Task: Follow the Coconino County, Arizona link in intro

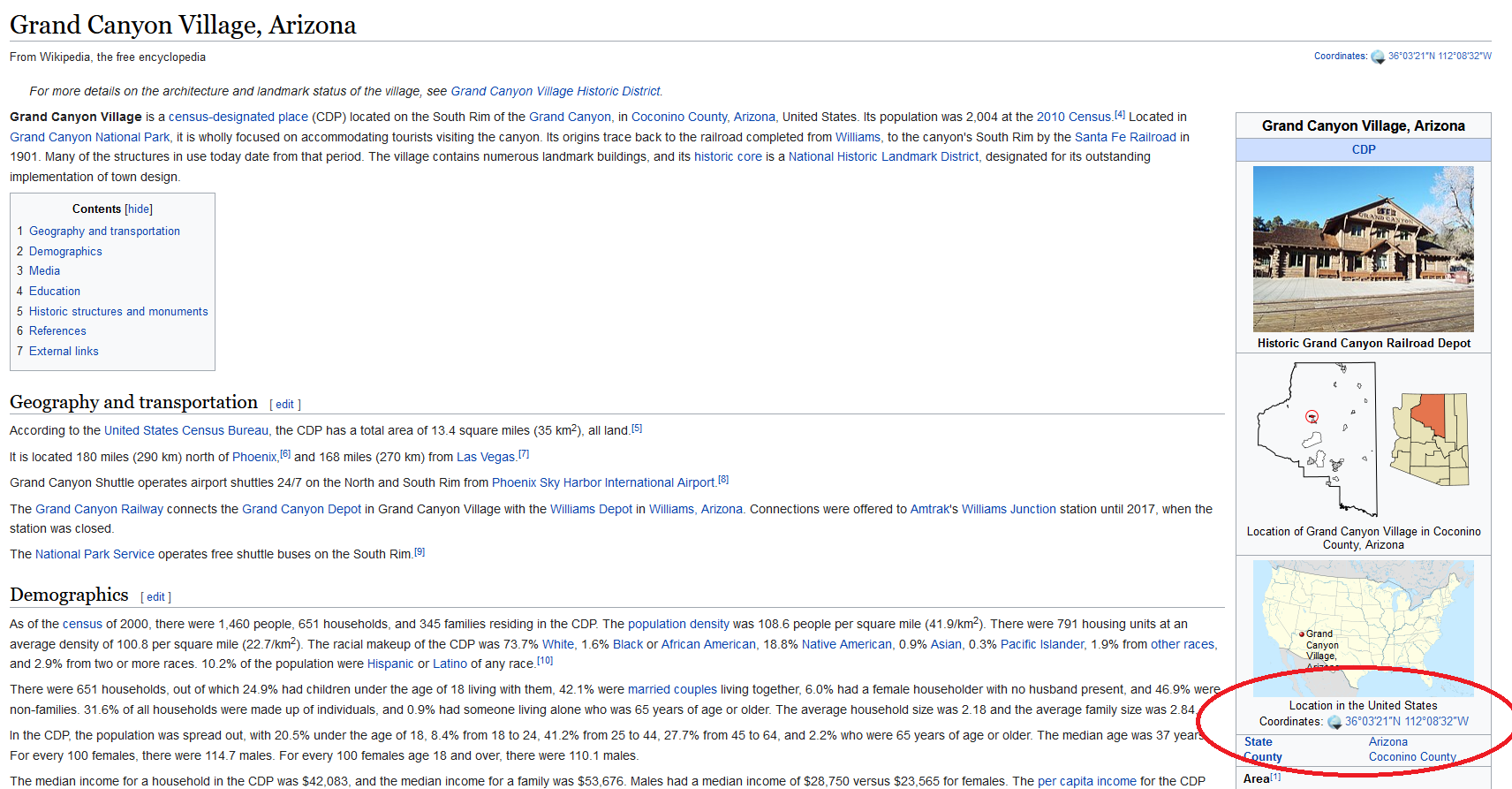Action: (x=703, y=117)
